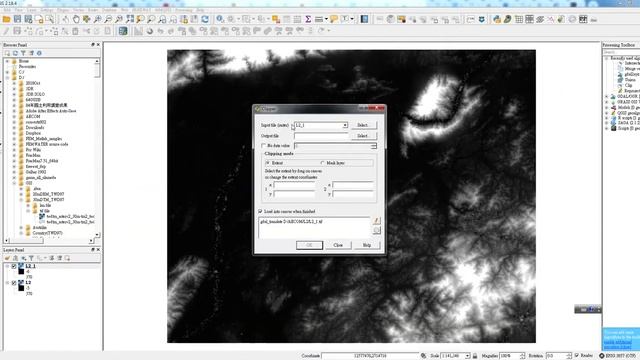
Task: Collapse Recently used algorithms group
Action: (607, 58)
